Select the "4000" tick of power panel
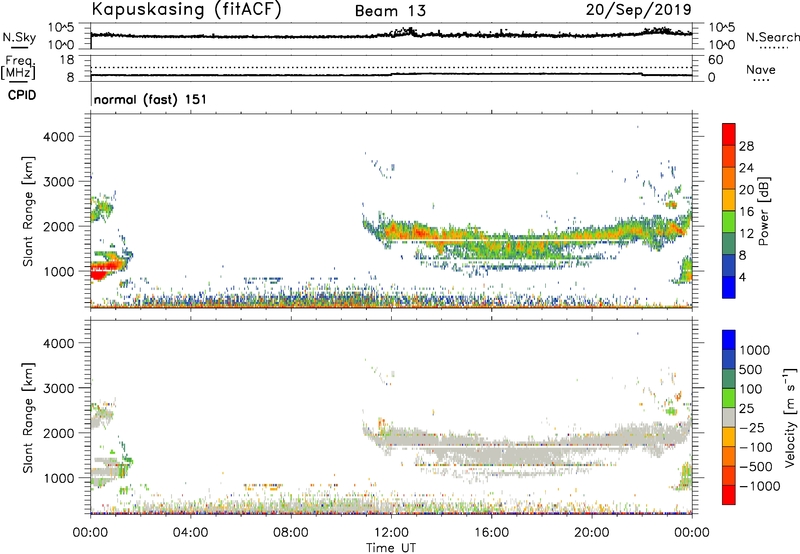The width and height of the screenshot is (800, 554). (59, 137)
